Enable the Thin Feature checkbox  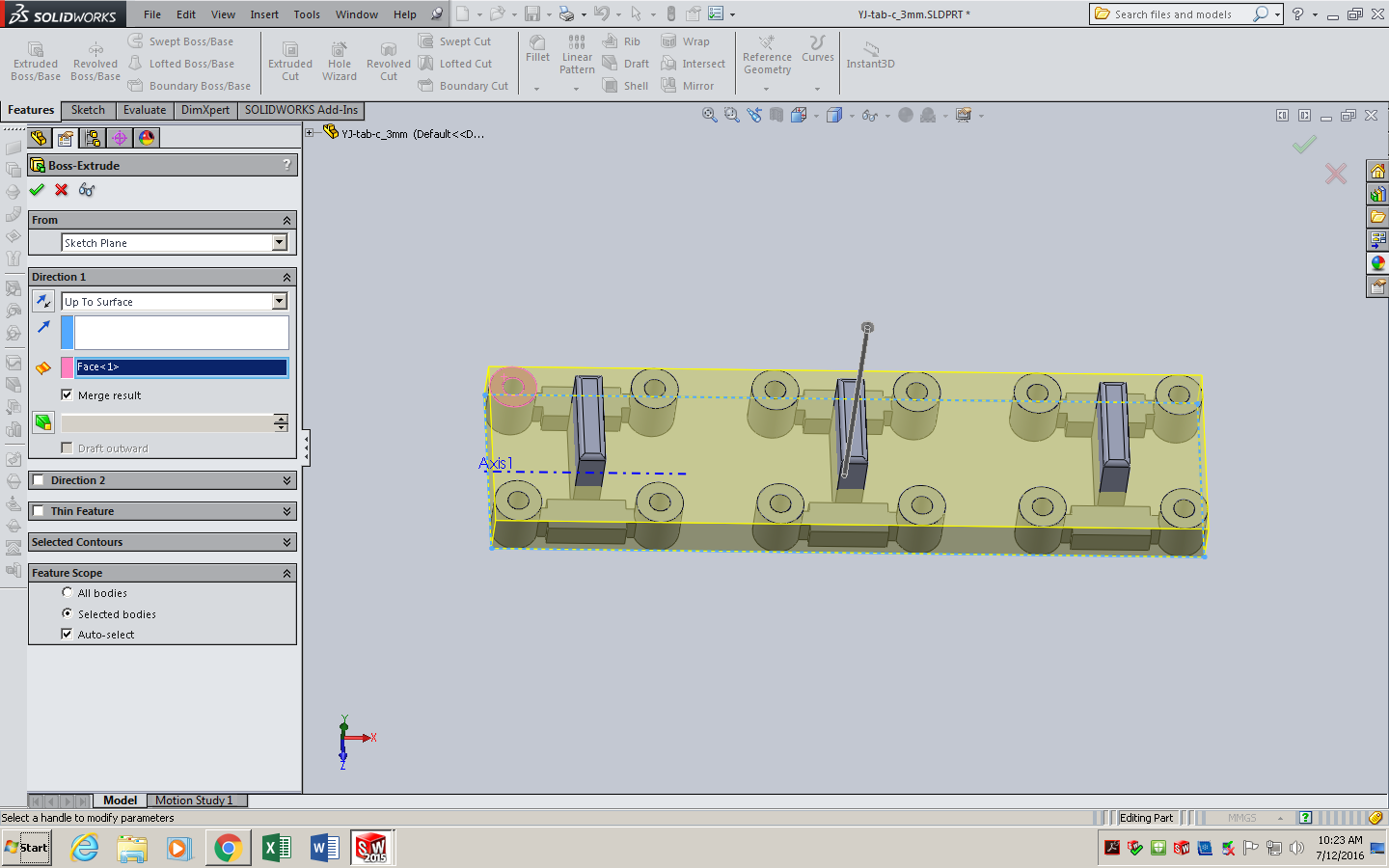point(39,511)
